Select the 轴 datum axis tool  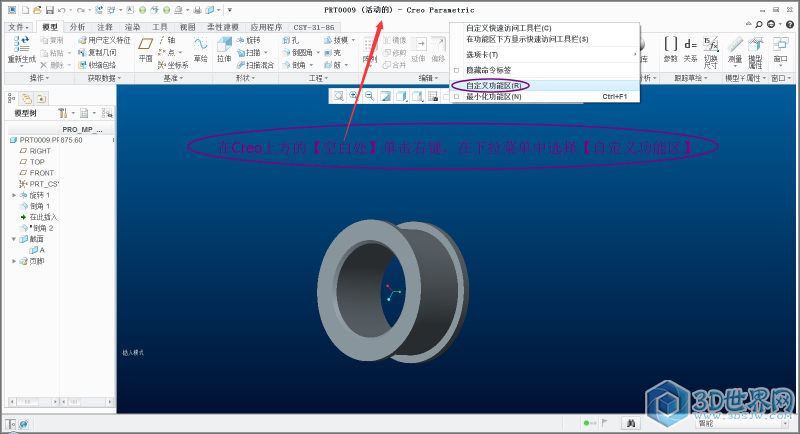(167, 40)
